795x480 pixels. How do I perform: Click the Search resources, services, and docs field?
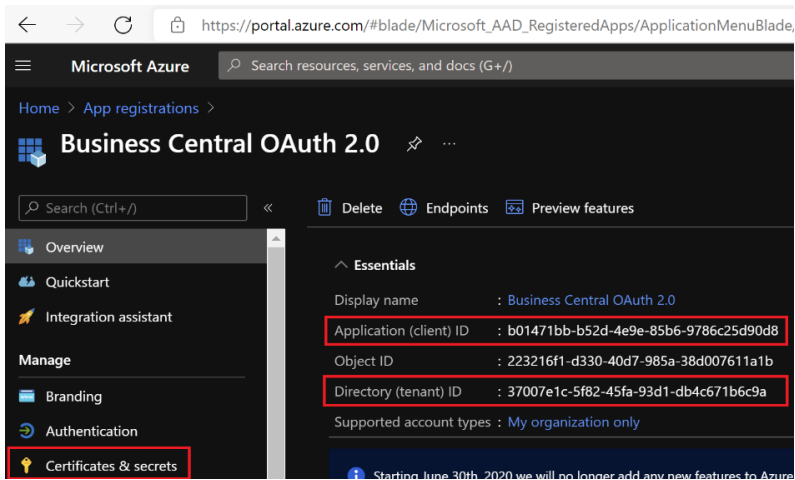[x=500, y=66]
